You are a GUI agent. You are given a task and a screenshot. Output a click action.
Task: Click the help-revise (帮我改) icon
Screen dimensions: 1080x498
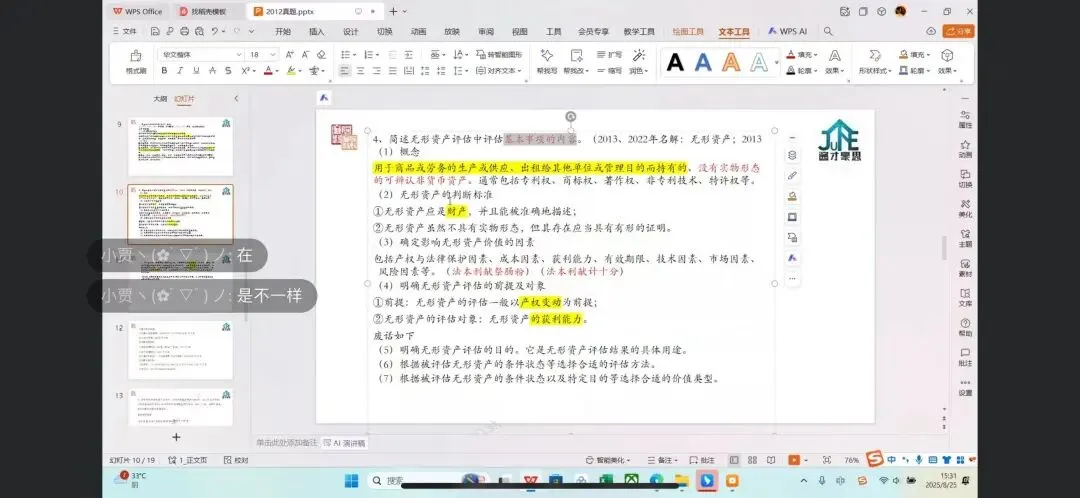576,61
